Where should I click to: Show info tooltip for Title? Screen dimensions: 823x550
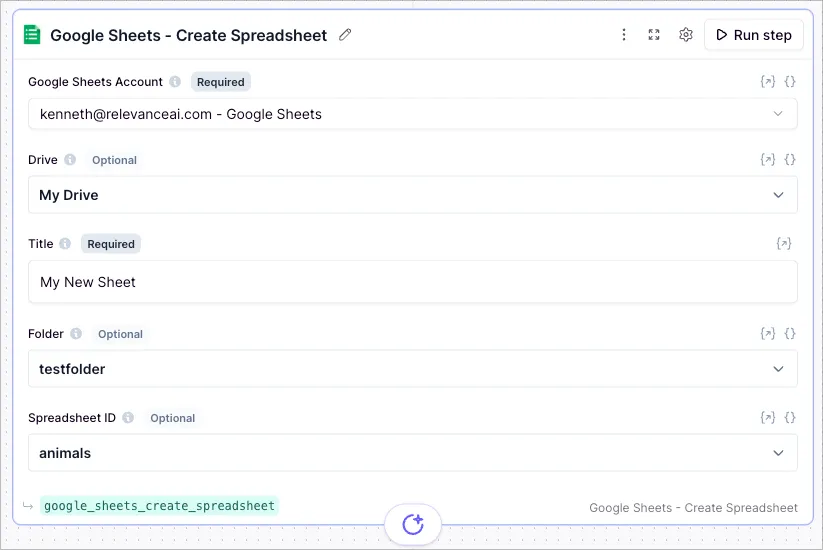[65, 244]
